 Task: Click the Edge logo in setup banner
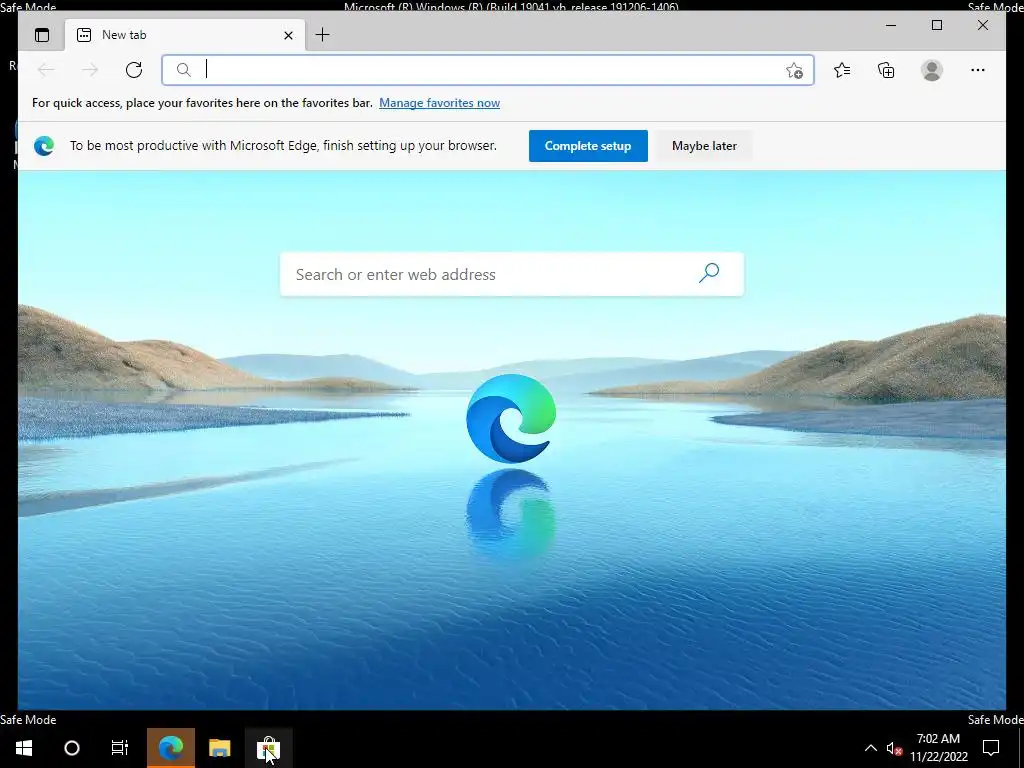[44, 146]
